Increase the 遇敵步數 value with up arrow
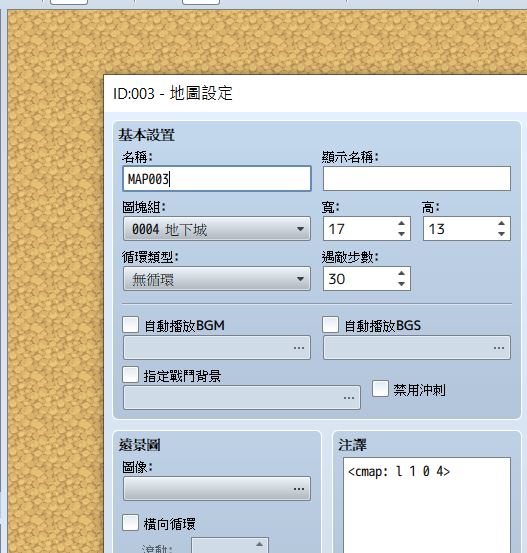Image resolution: width=527 pixels, height=553 pixels. [401, 273]
